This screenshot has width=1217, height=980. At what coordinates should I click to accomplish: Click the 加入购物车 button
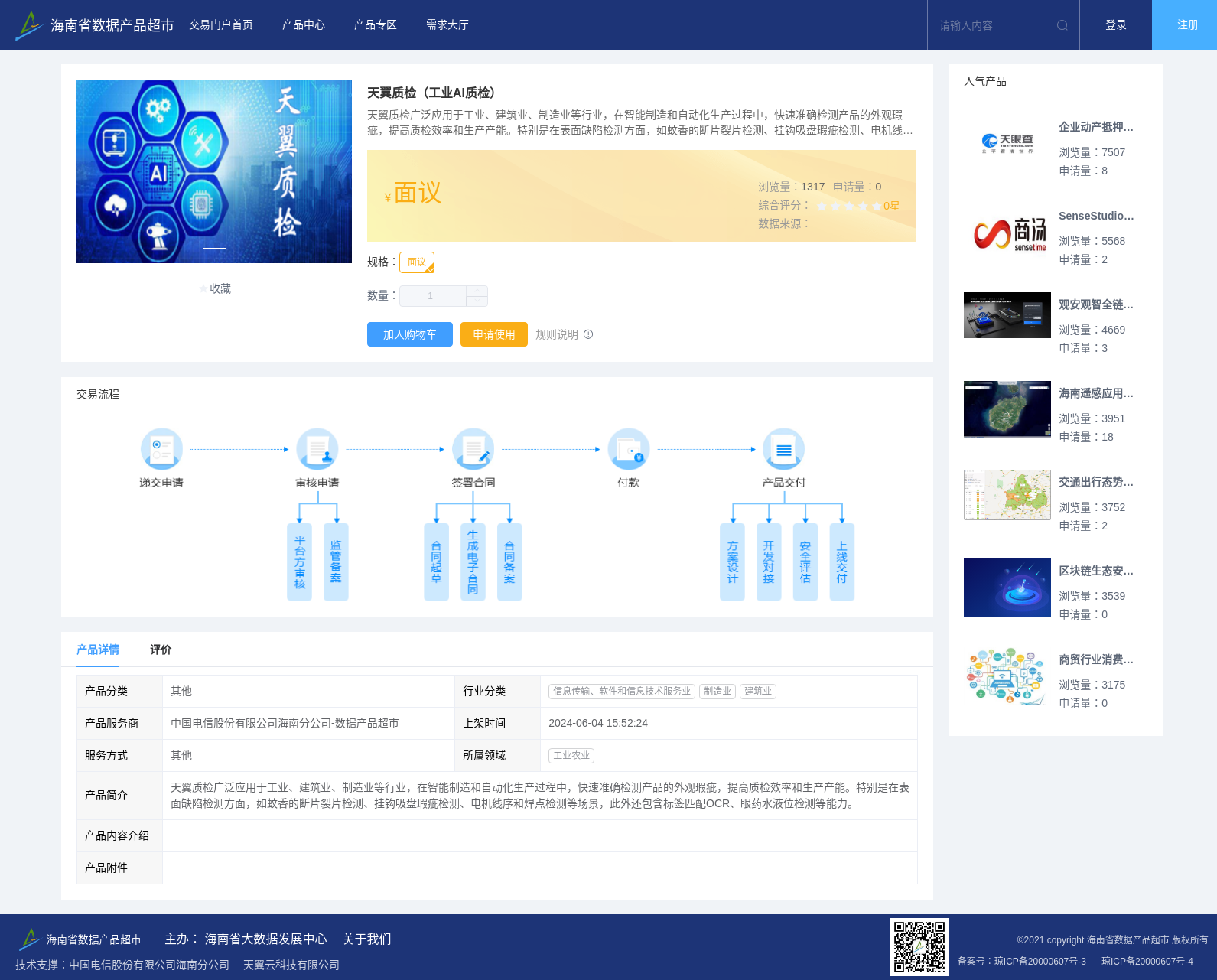410,334
